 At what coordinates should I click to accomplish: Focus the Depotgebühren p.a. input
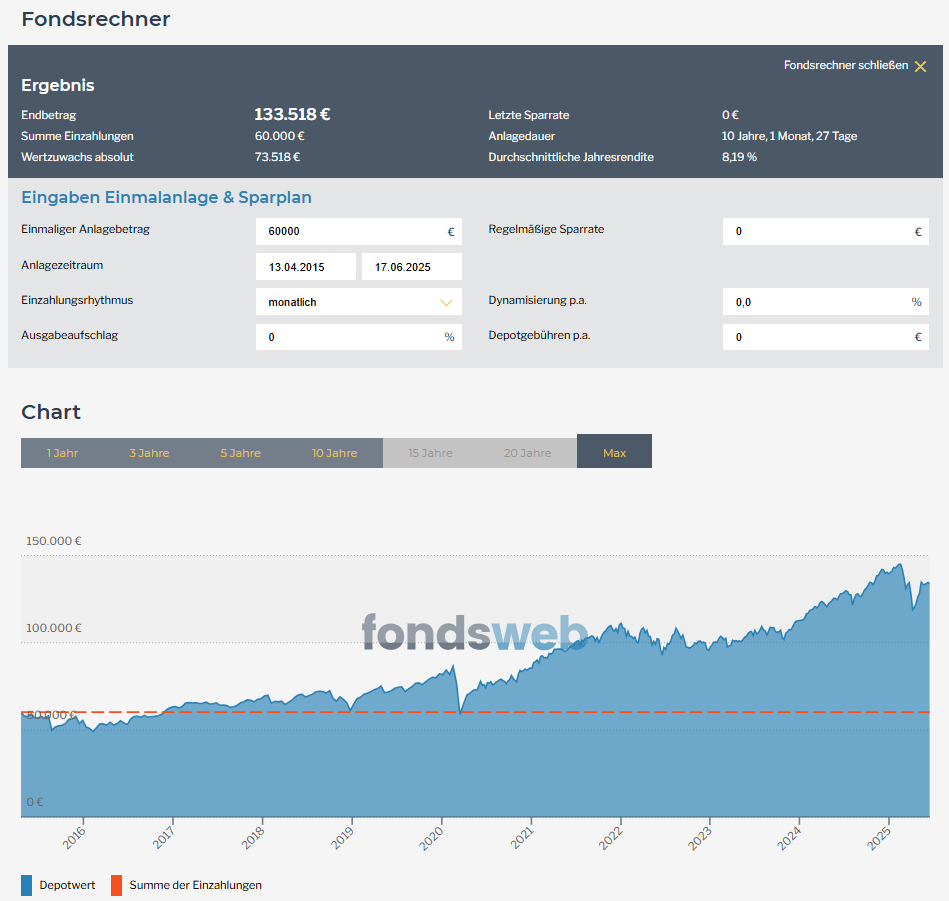click(x=817, y=337)
